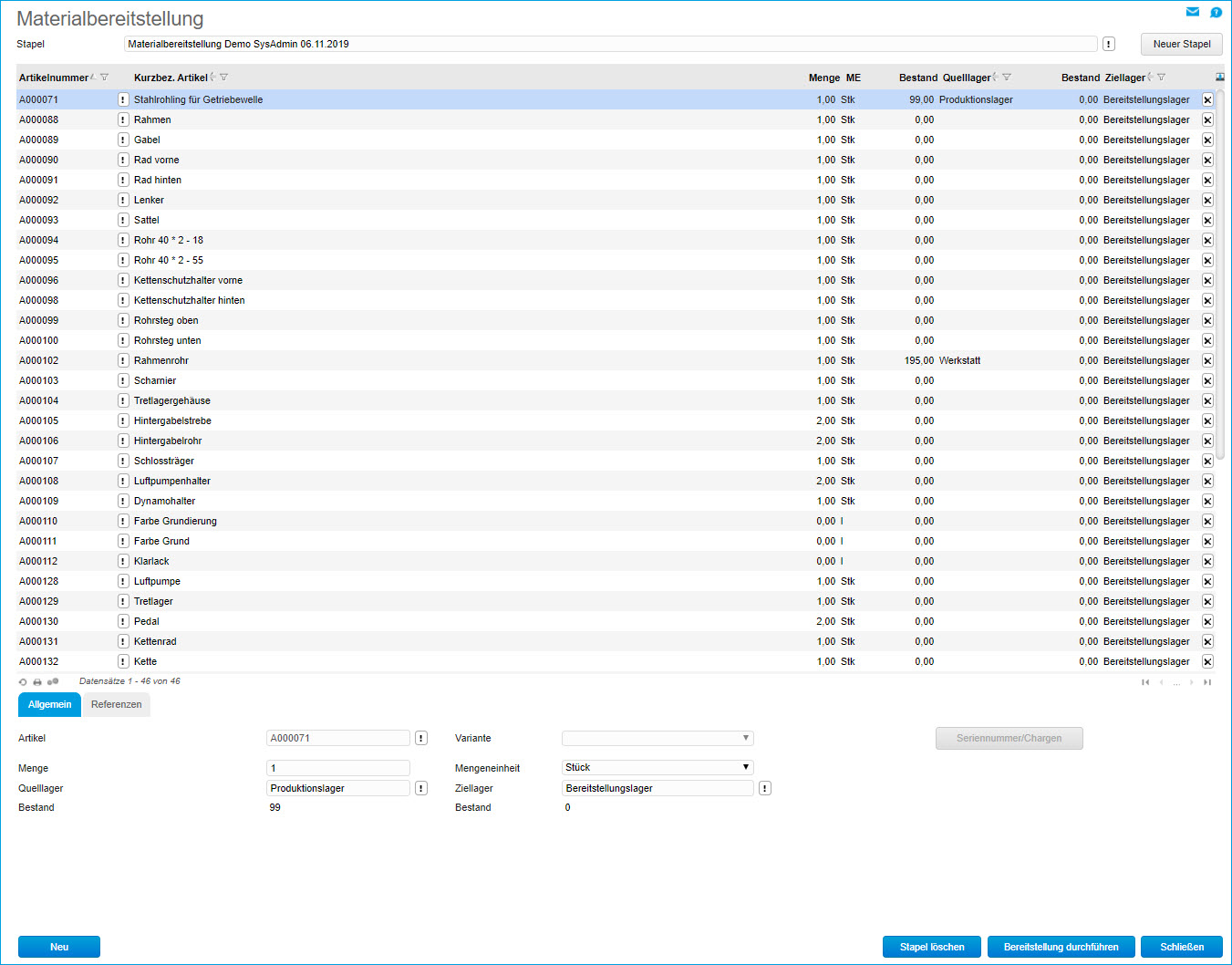Click the Neuer Stapel button
Image resolution: width=1232 pixels, height=965 pixels.
1181,44
